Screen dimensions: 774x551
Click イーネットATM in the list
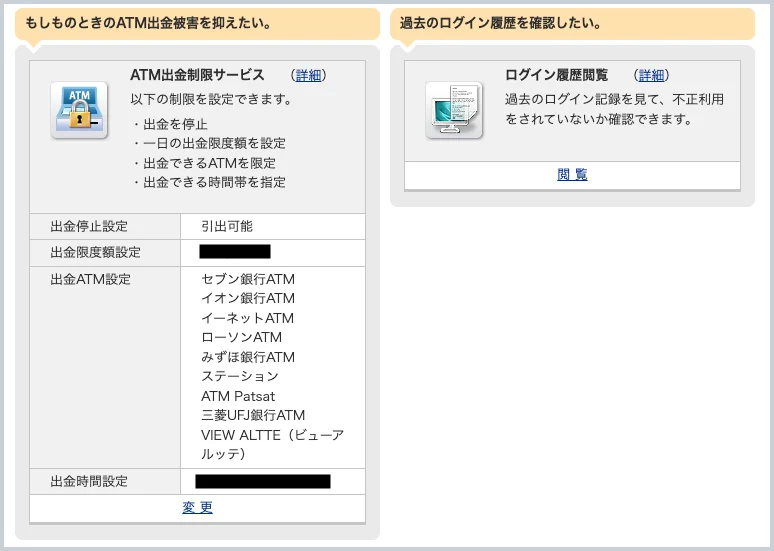coord(247,318)
